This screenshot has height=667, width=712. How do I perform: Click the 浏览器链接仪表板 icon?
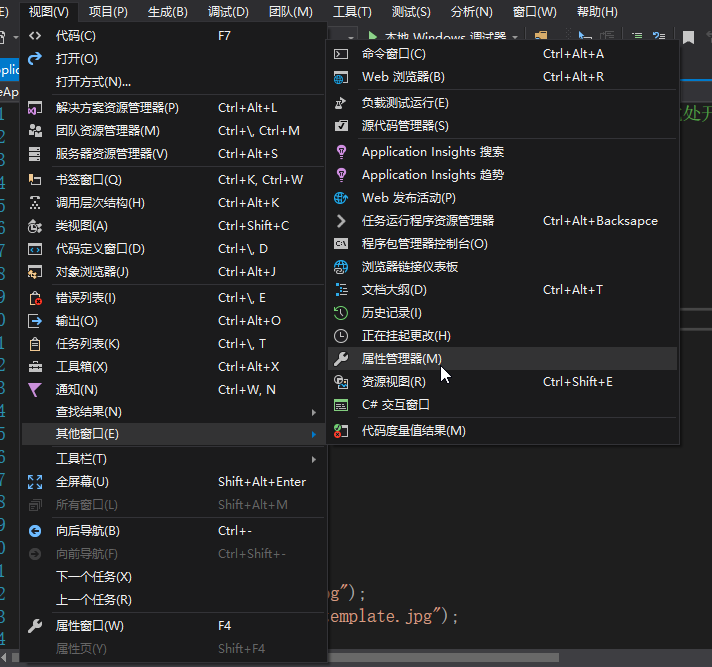(x=341, y=267)
